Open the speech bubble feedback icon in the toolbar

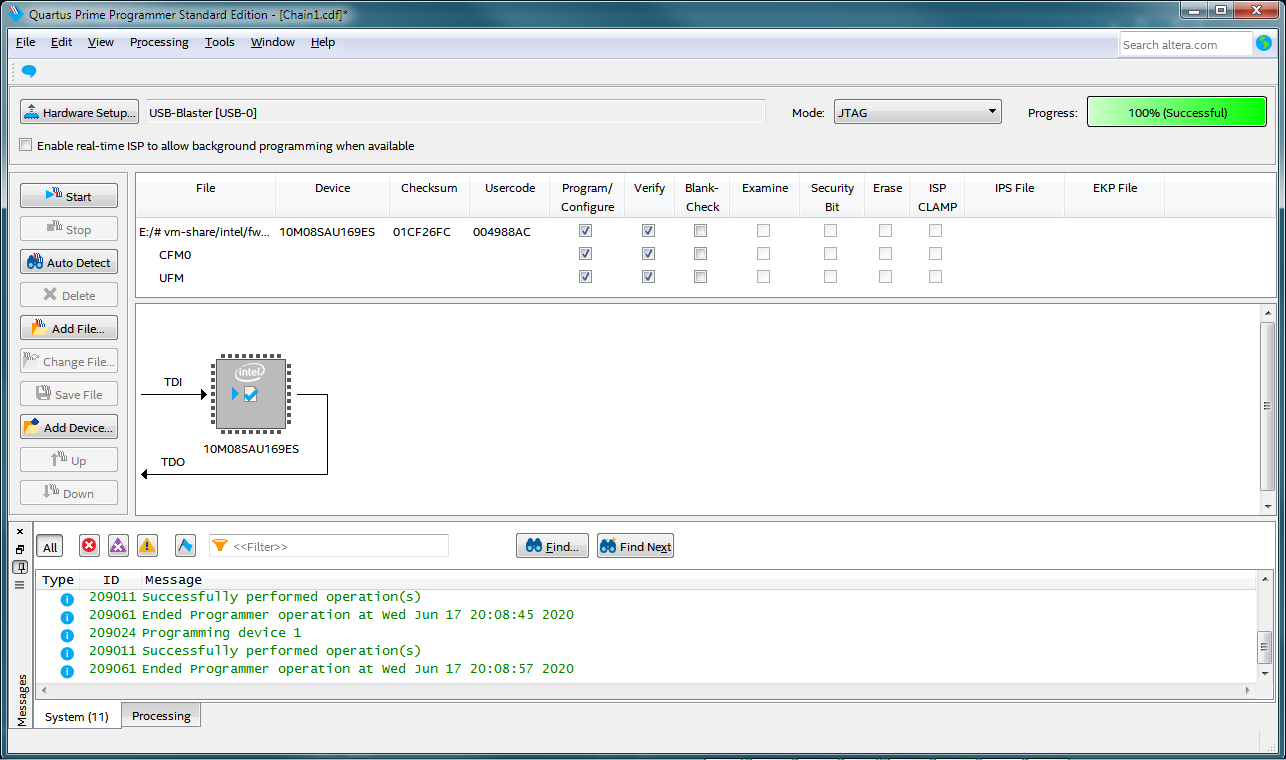29,71
